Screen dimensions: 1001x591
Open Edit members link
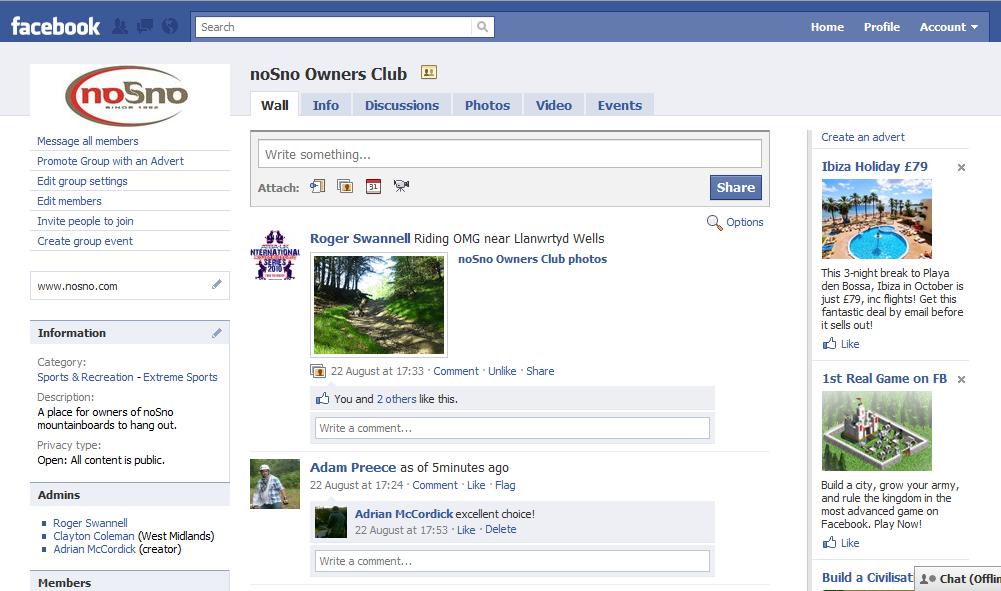pos(69,201)
